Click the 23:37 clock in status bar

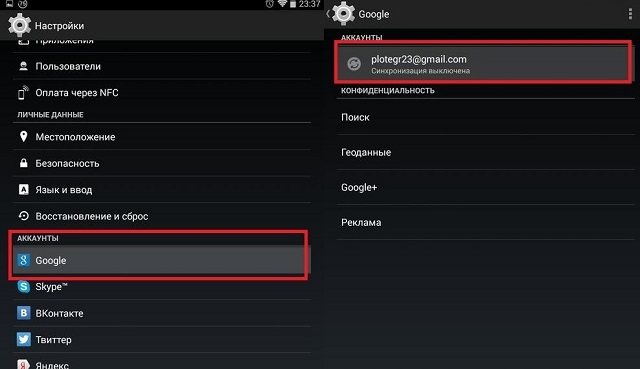coord(309,4)
